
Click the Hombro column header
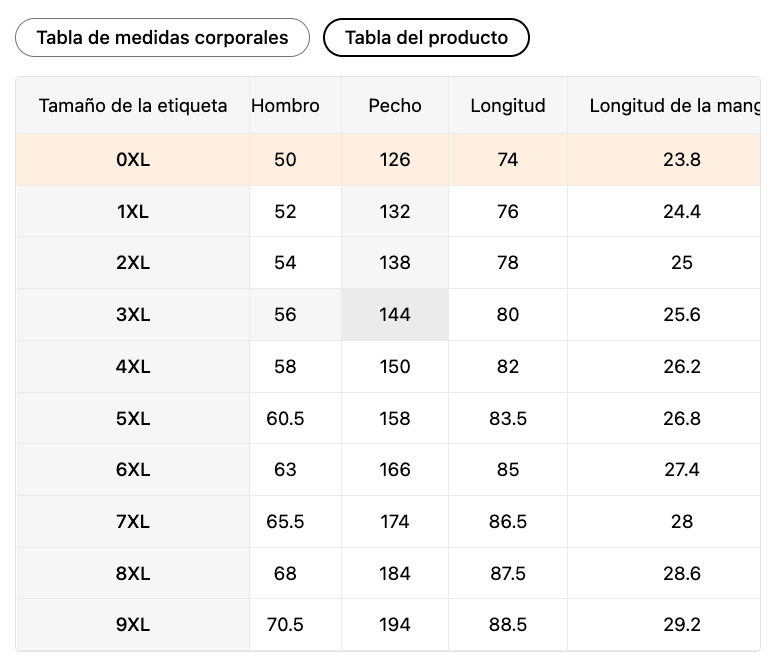click(285, 105)
